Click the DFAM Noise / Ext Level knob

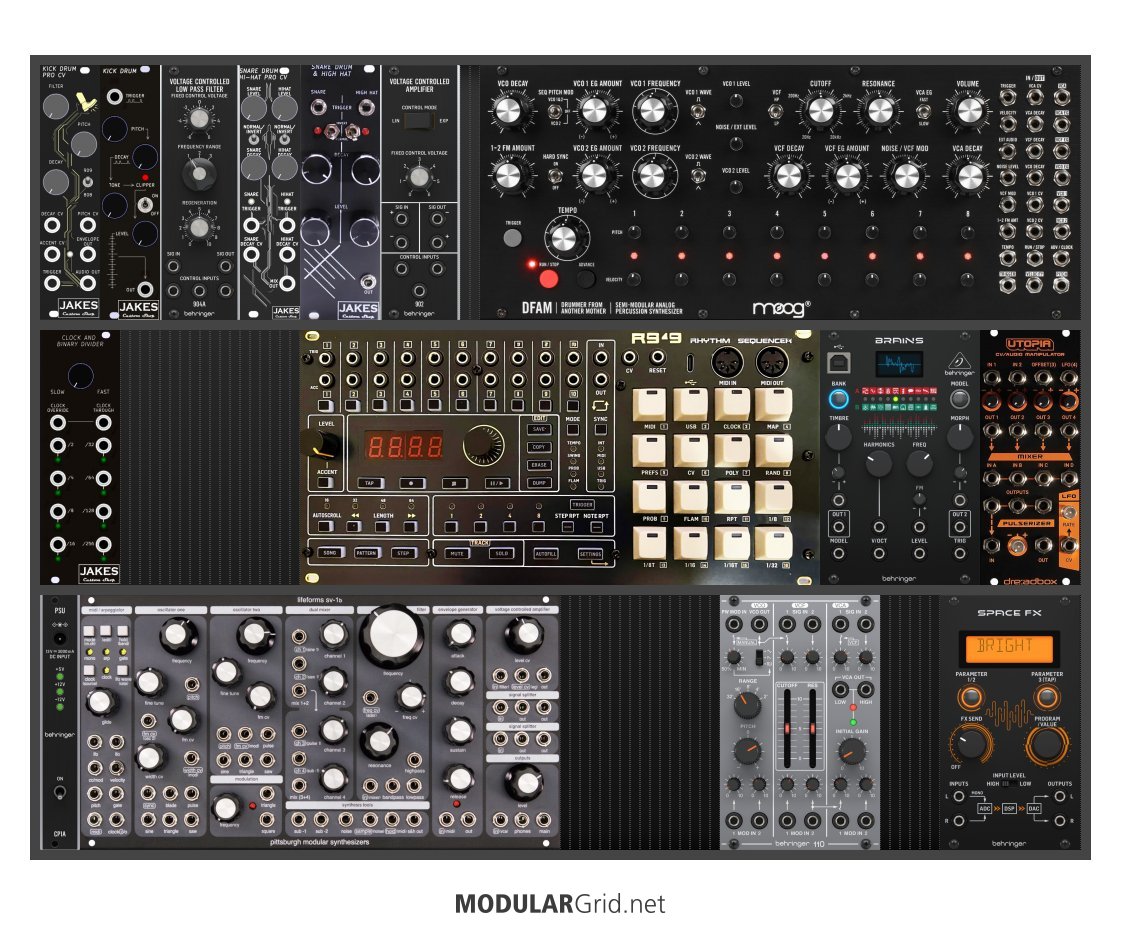pyautogui.click(x=736, y=144)
